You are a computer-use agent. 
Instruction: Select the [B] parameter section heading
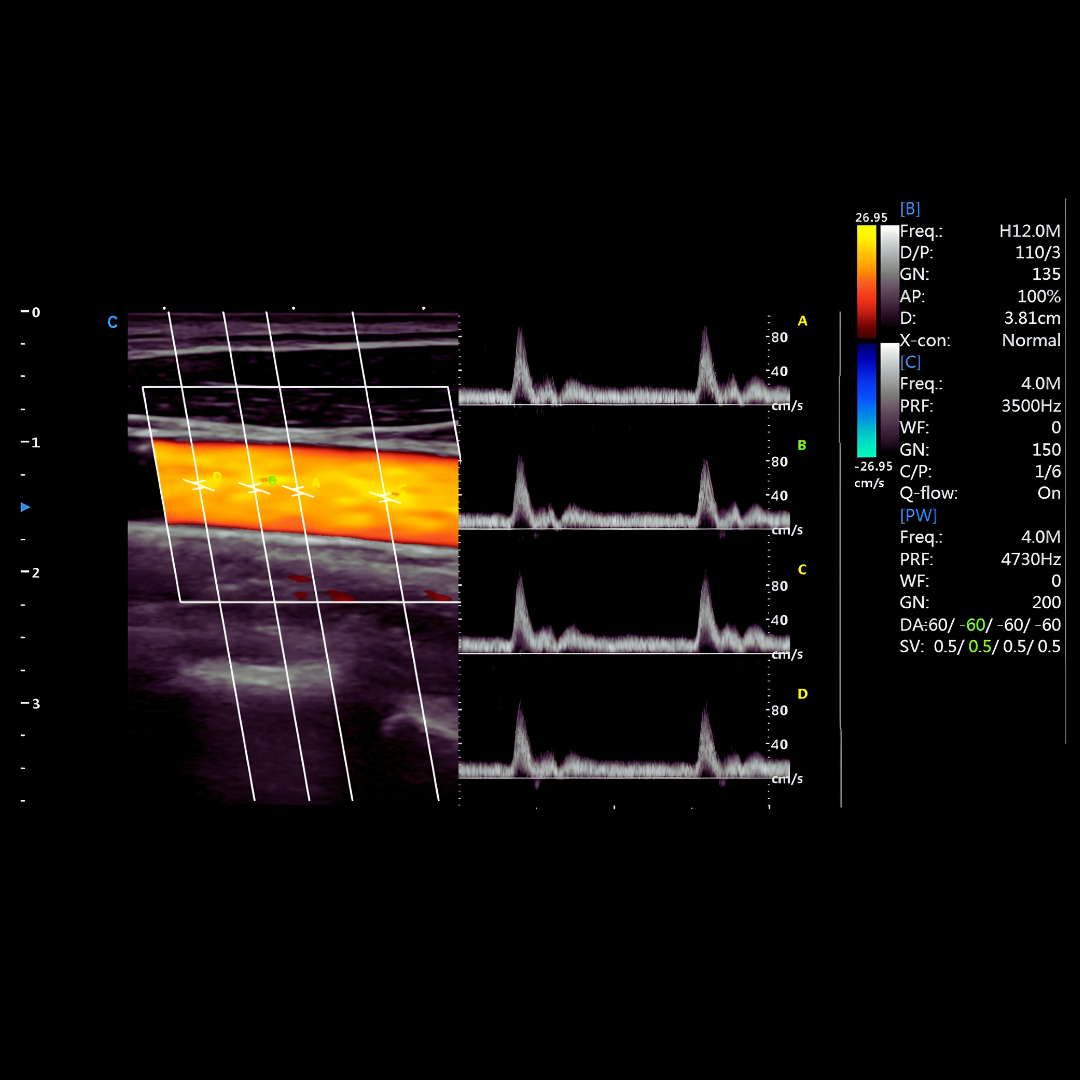[x=910, y=209]
